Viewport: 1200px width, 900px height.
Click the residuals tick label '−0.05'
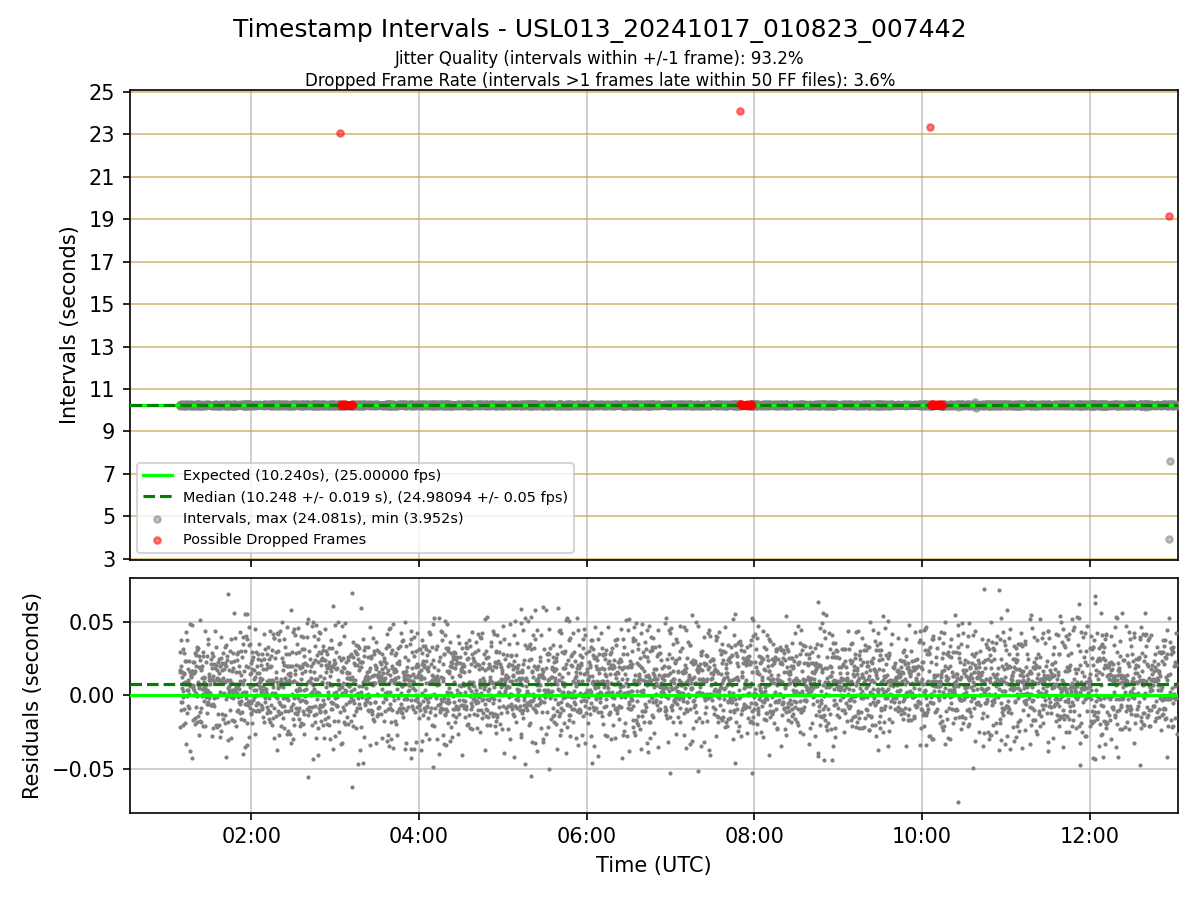[82, 770]
